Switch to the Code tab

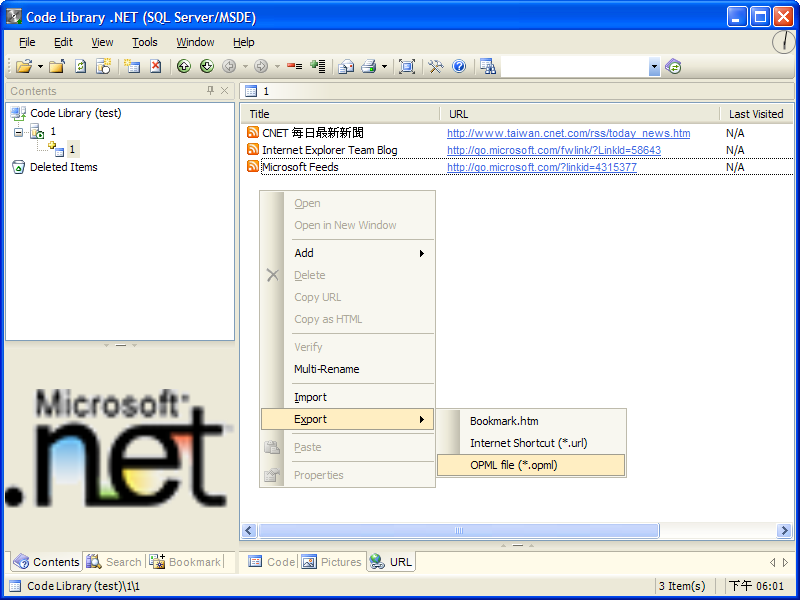pos(271,562)
